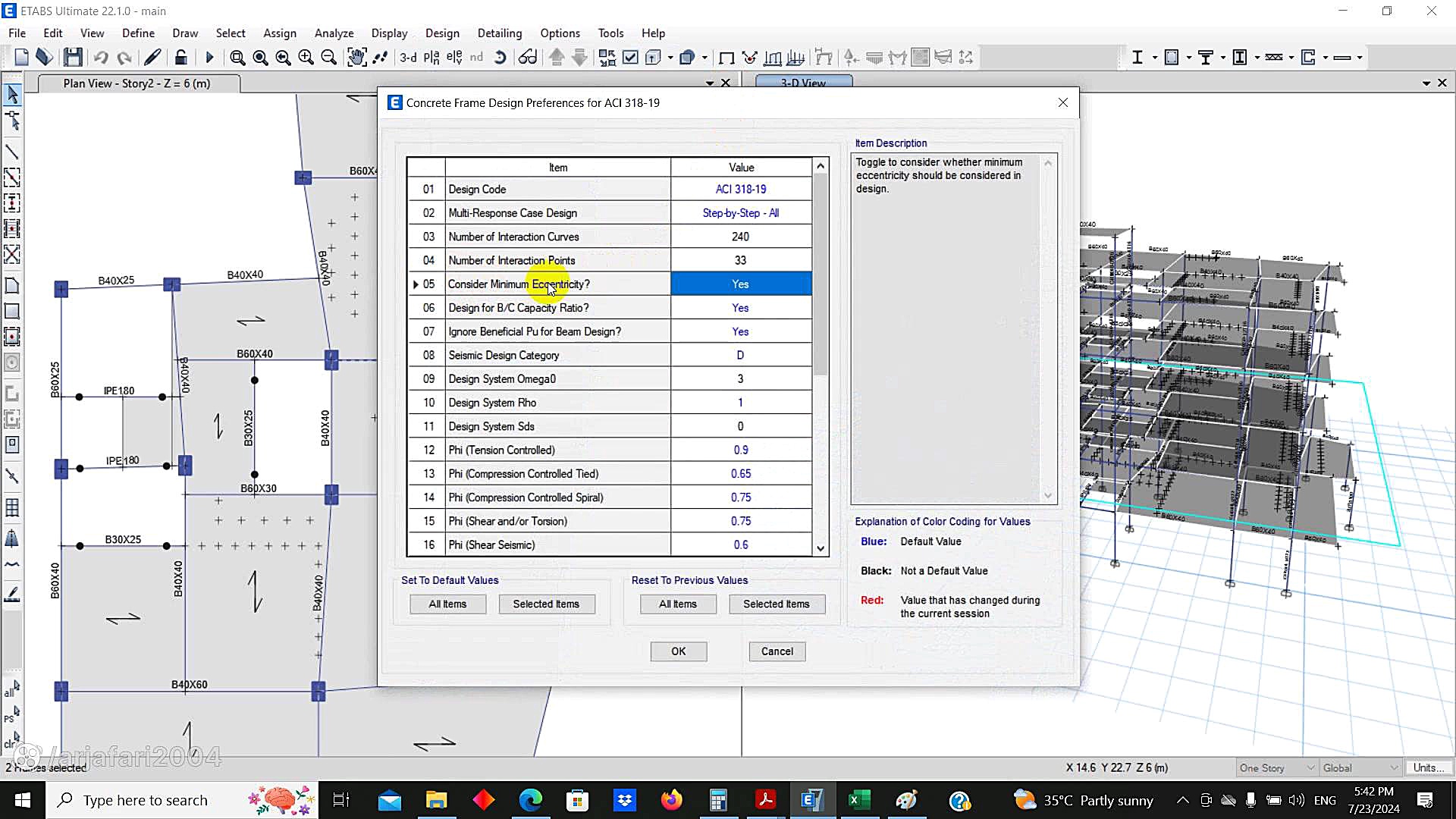
Task: Open the Design Code ACI 318-19 value dropdown
Action: (x=741, y=190)
